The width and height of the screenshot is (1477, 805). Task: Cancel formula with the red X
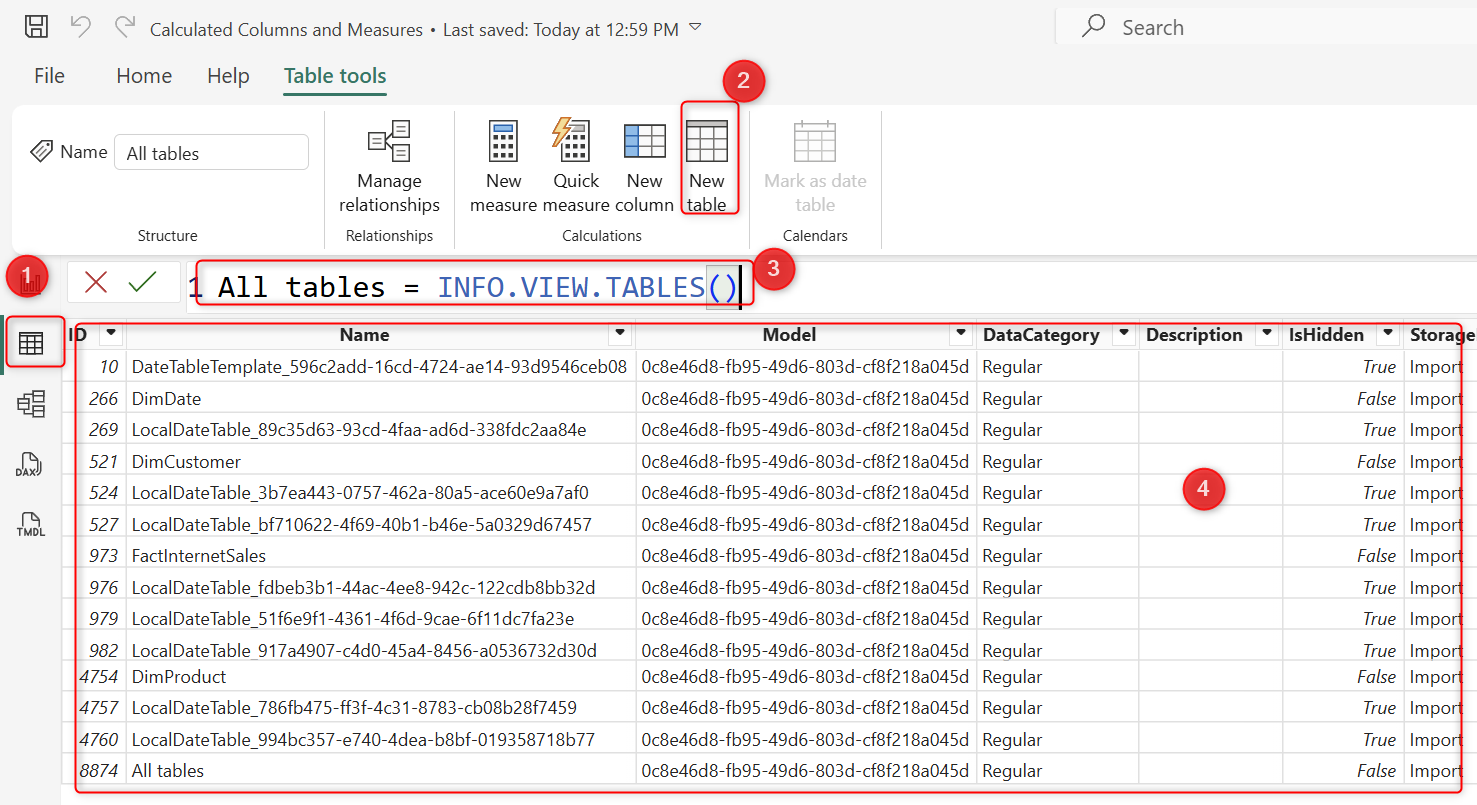(x=96, y=282)
